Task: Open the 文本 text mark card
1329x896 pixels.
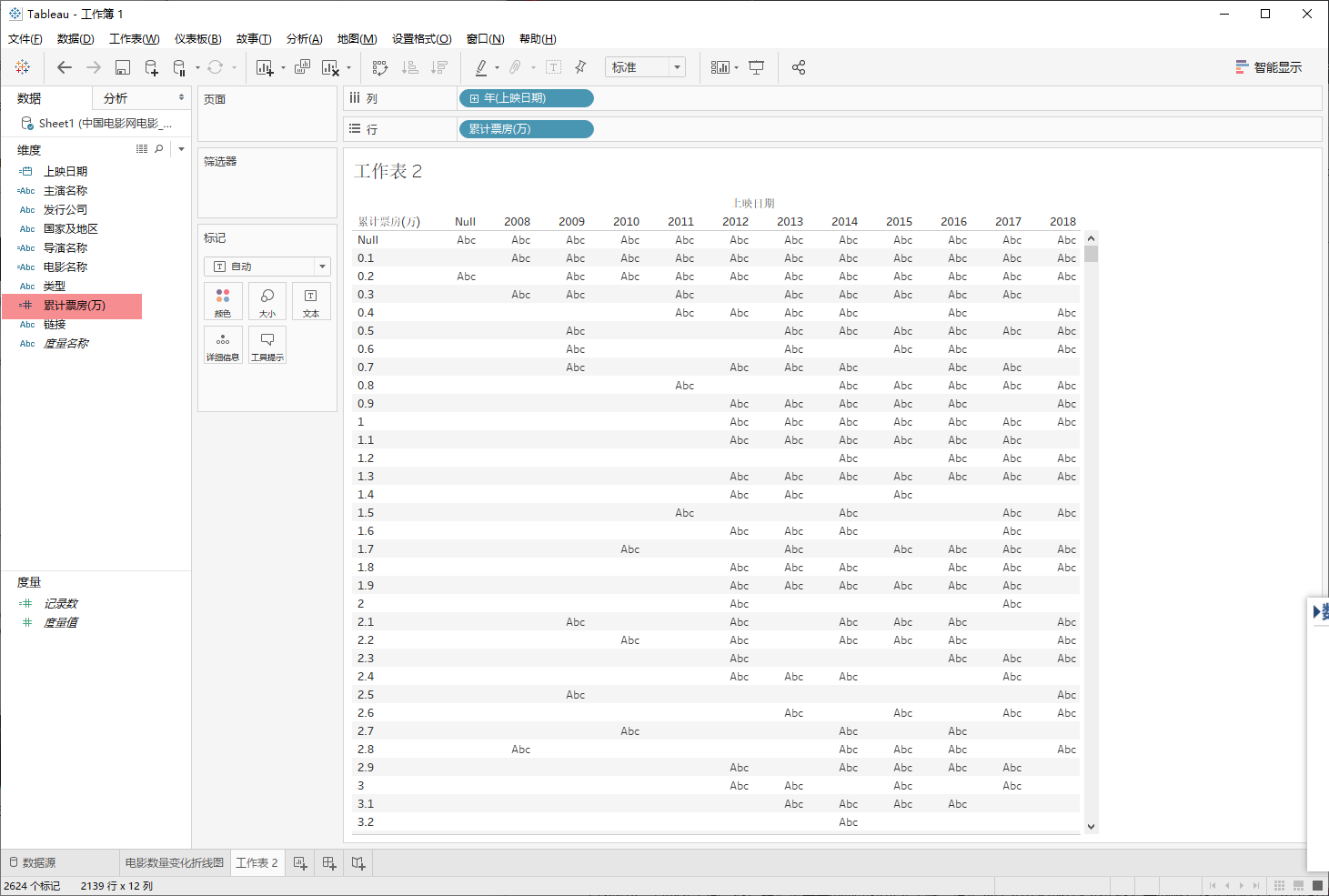Action: [x=311, y=301]
